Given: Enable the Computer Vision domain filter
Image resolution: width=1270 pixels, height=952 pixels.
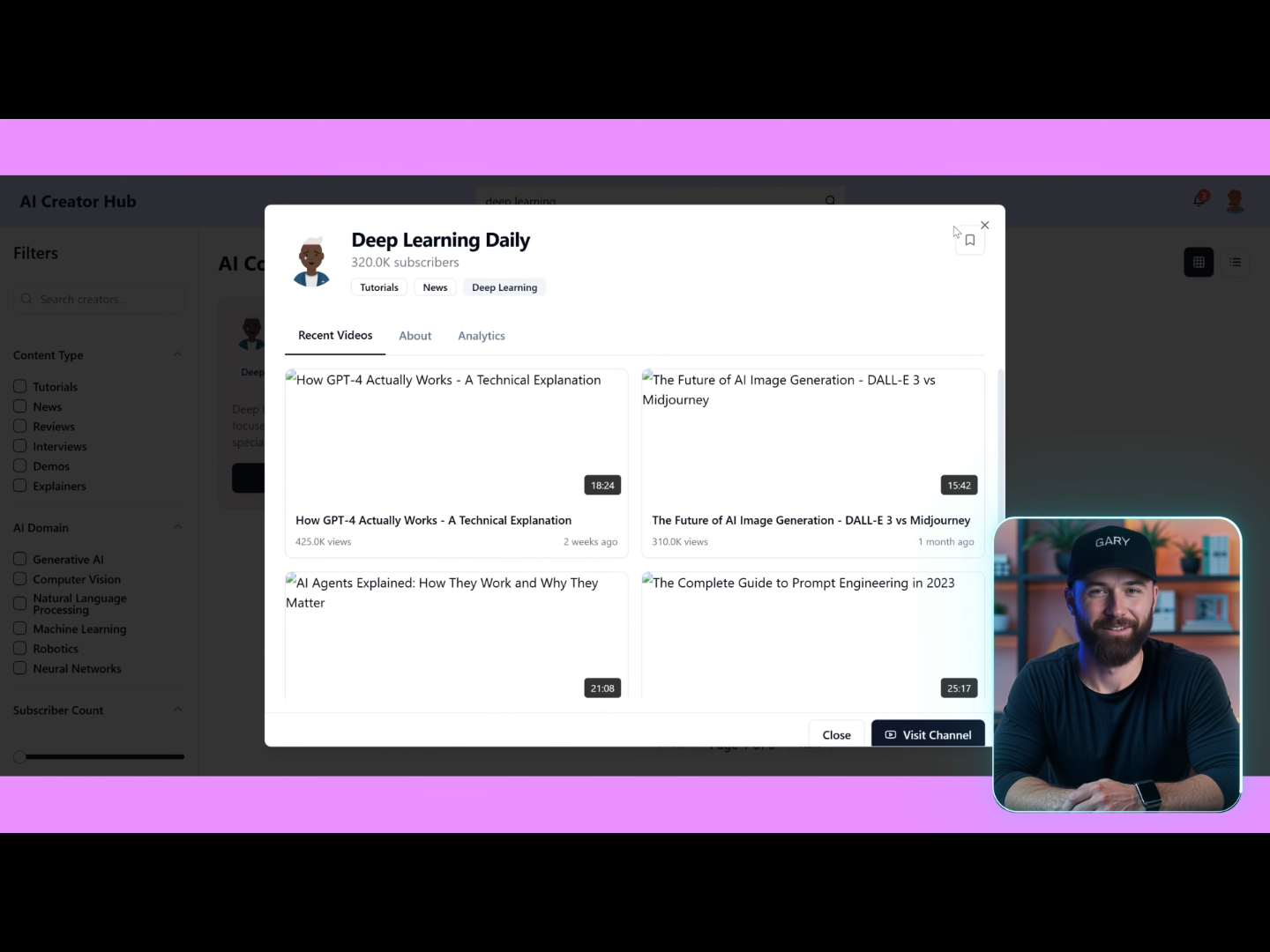Looking at the screenshot, I should [x=19, y=579].
